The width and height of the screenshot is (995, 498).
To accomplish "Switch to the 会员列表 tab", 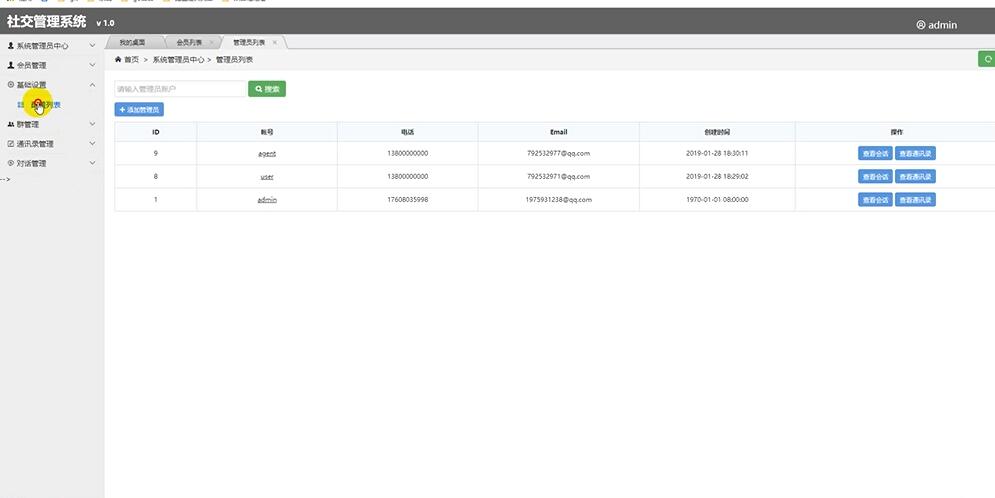I will tap(188, 42).
